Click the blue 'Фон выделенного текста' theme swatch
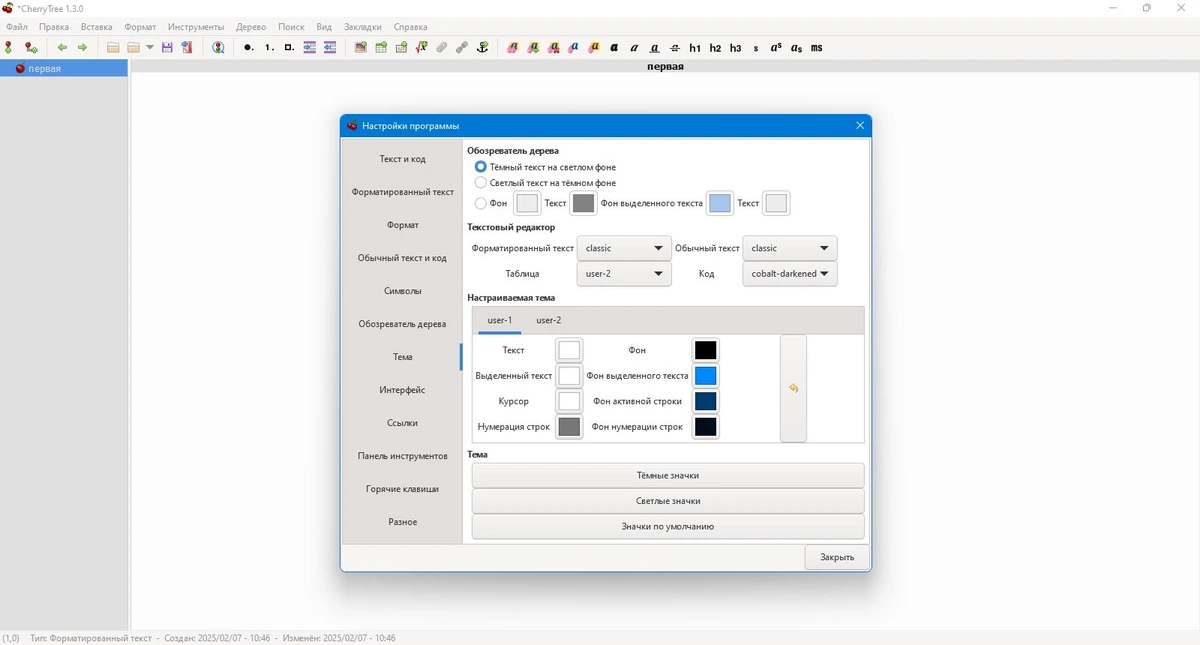 coord(706,376)
